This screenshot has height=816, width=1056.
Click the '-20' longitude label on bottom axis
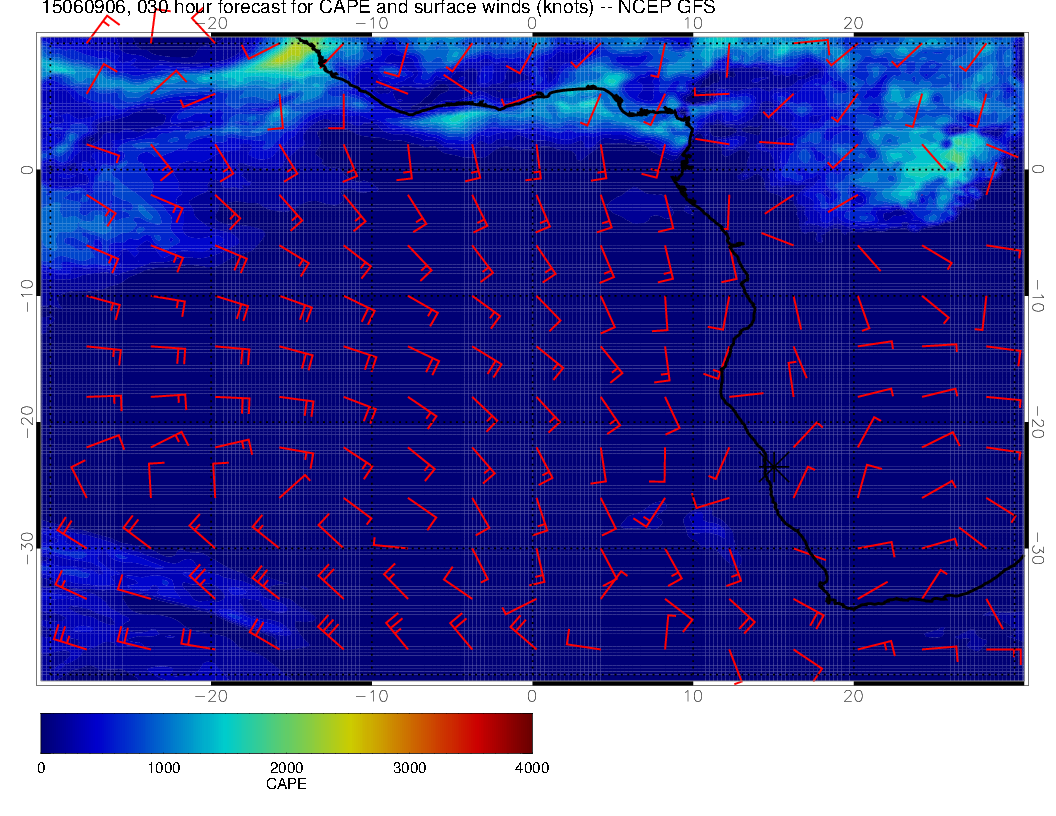point(211,696)
